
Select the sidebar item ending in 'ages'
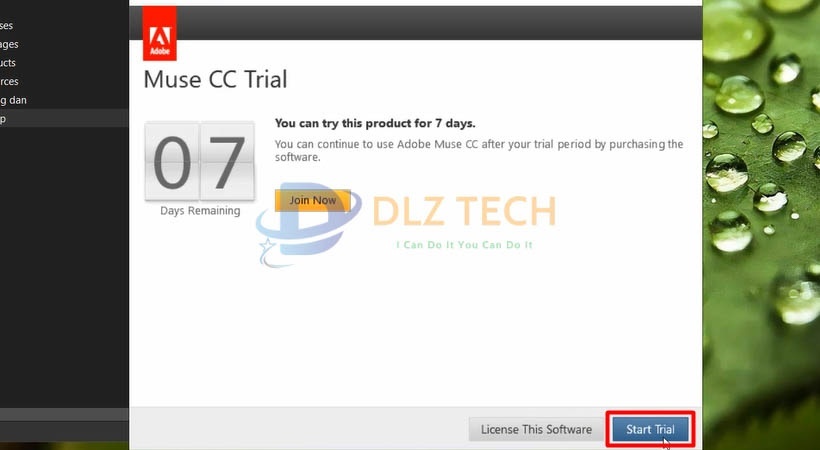click(9, 44)
